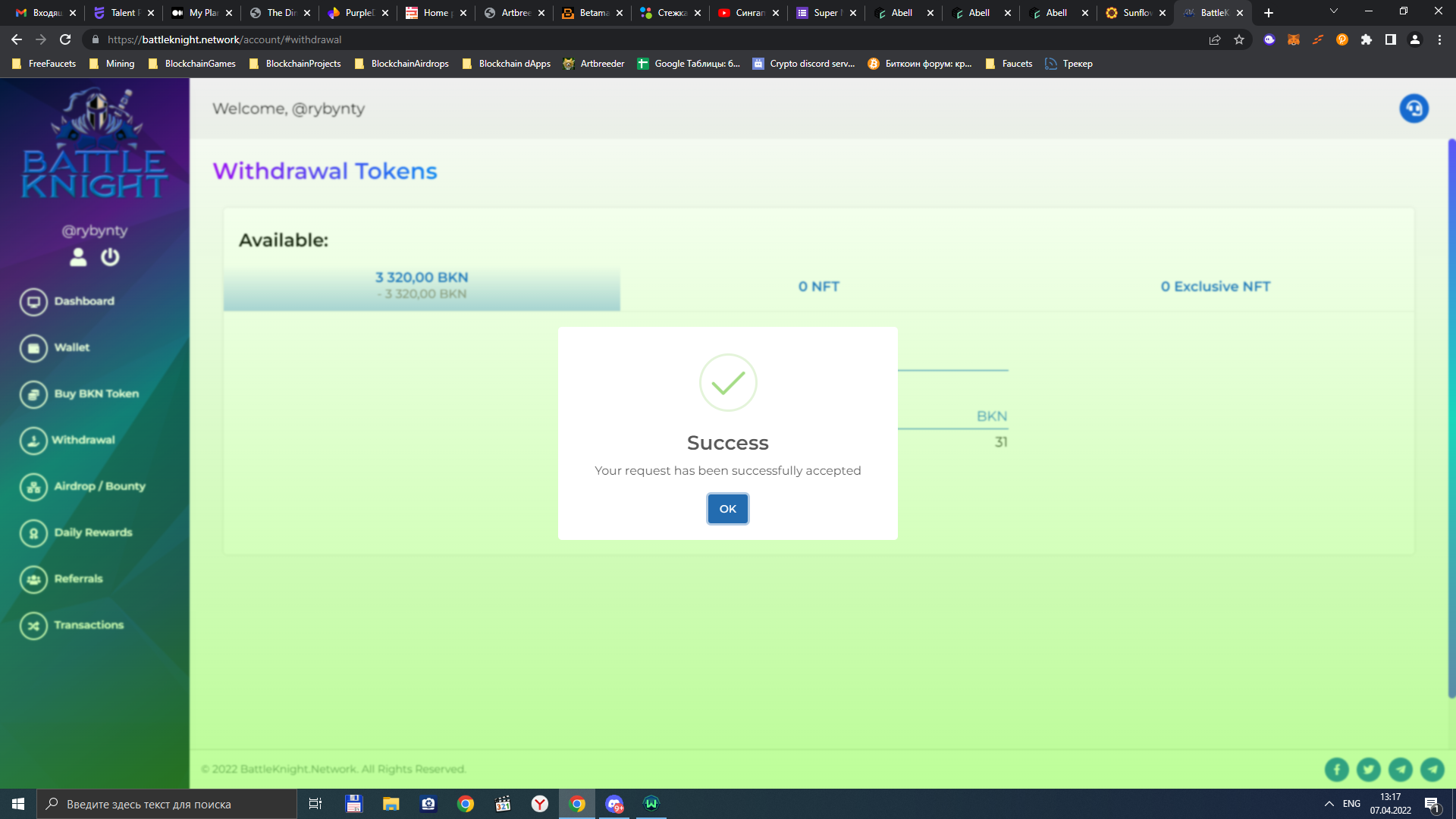Click the share page icon in address bar
This screenshot has height=819, width=1456.
(x=1215, y=39)
